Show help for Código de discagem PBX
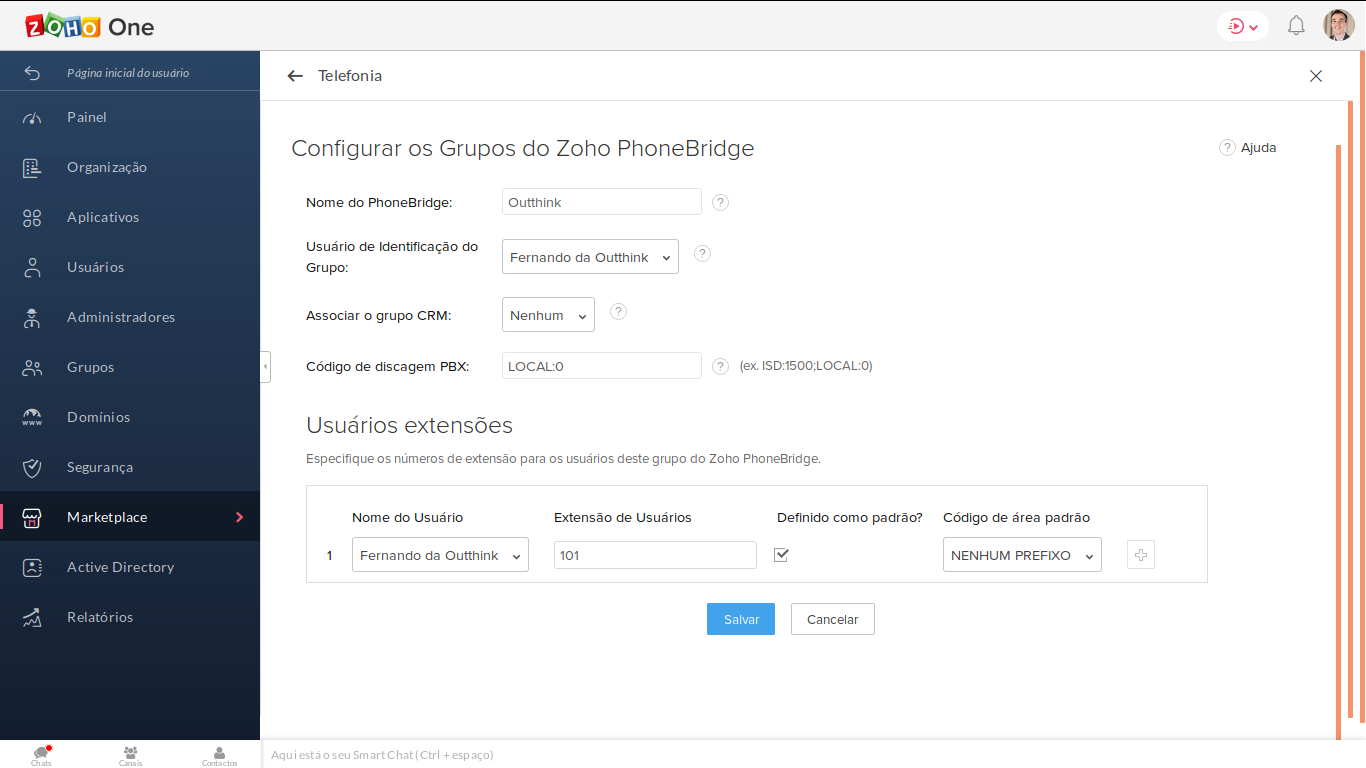Image resolution: width=1366 pixels, height=768 pixels. 720,366
